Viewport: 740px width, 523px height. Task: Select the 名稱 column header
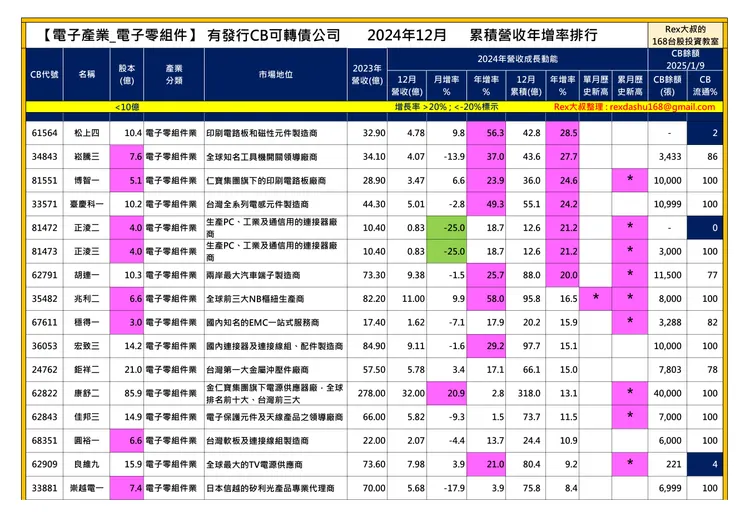pos(87,75)
